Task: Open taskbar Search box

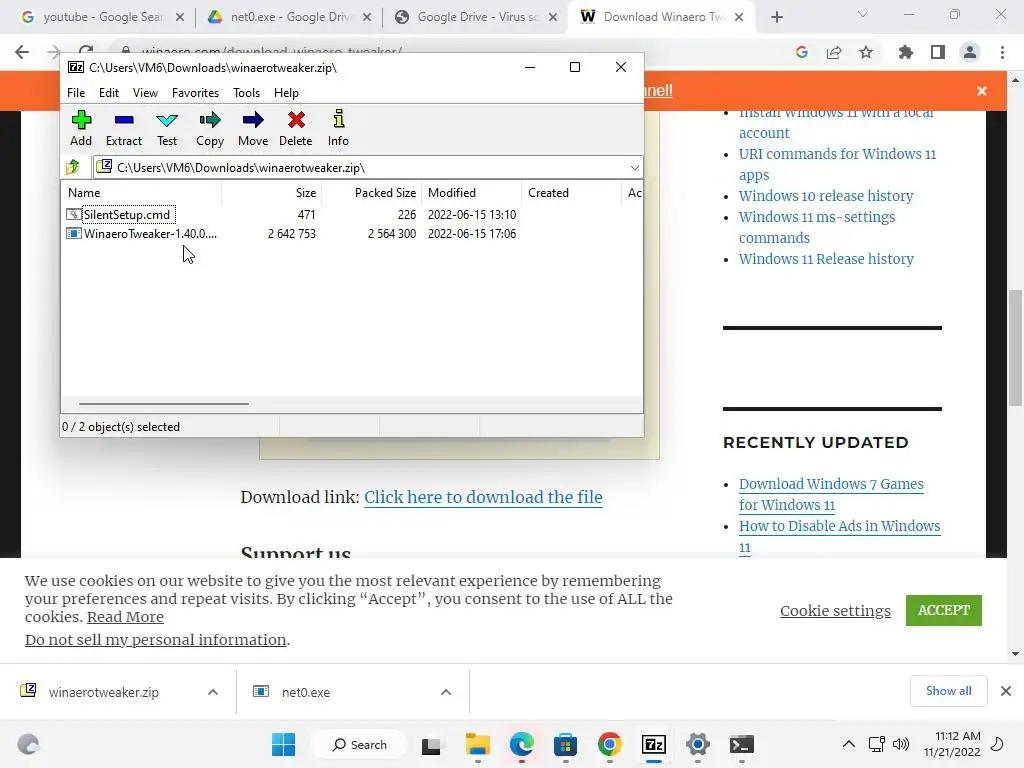Action: click(x=359, y=744)
